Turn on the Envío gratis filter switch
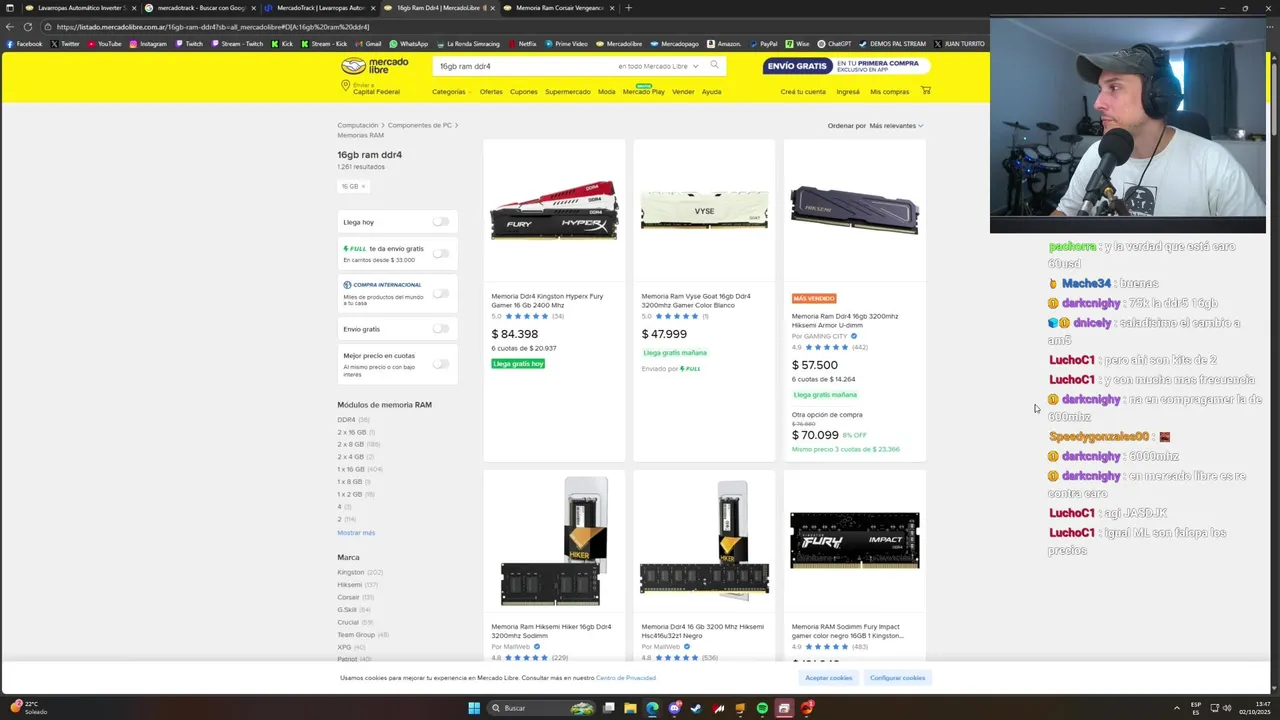 (440, 328)
